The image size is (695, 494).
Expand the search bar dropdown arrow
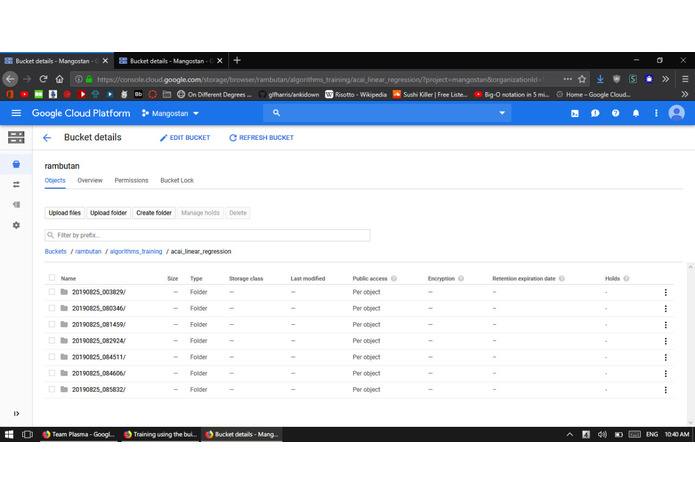coord(502,113)
